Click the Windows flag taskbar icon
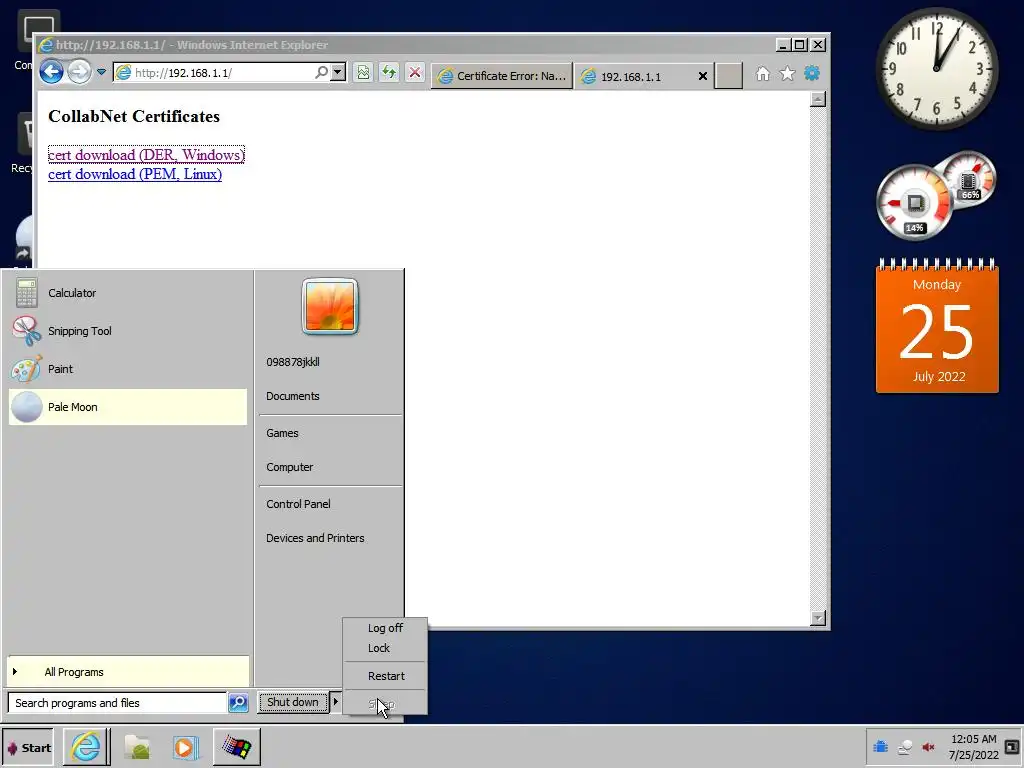This screenshot has height=768, width=1024. 236,747
